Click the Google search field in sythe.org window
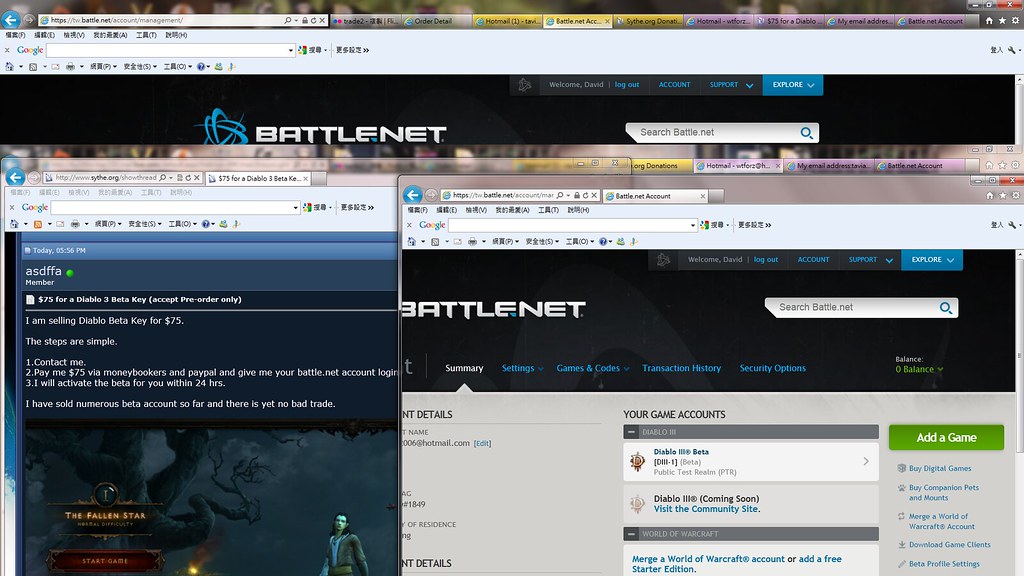The width and height of the screenshot is (1024, 576). [x=173, y=208]
